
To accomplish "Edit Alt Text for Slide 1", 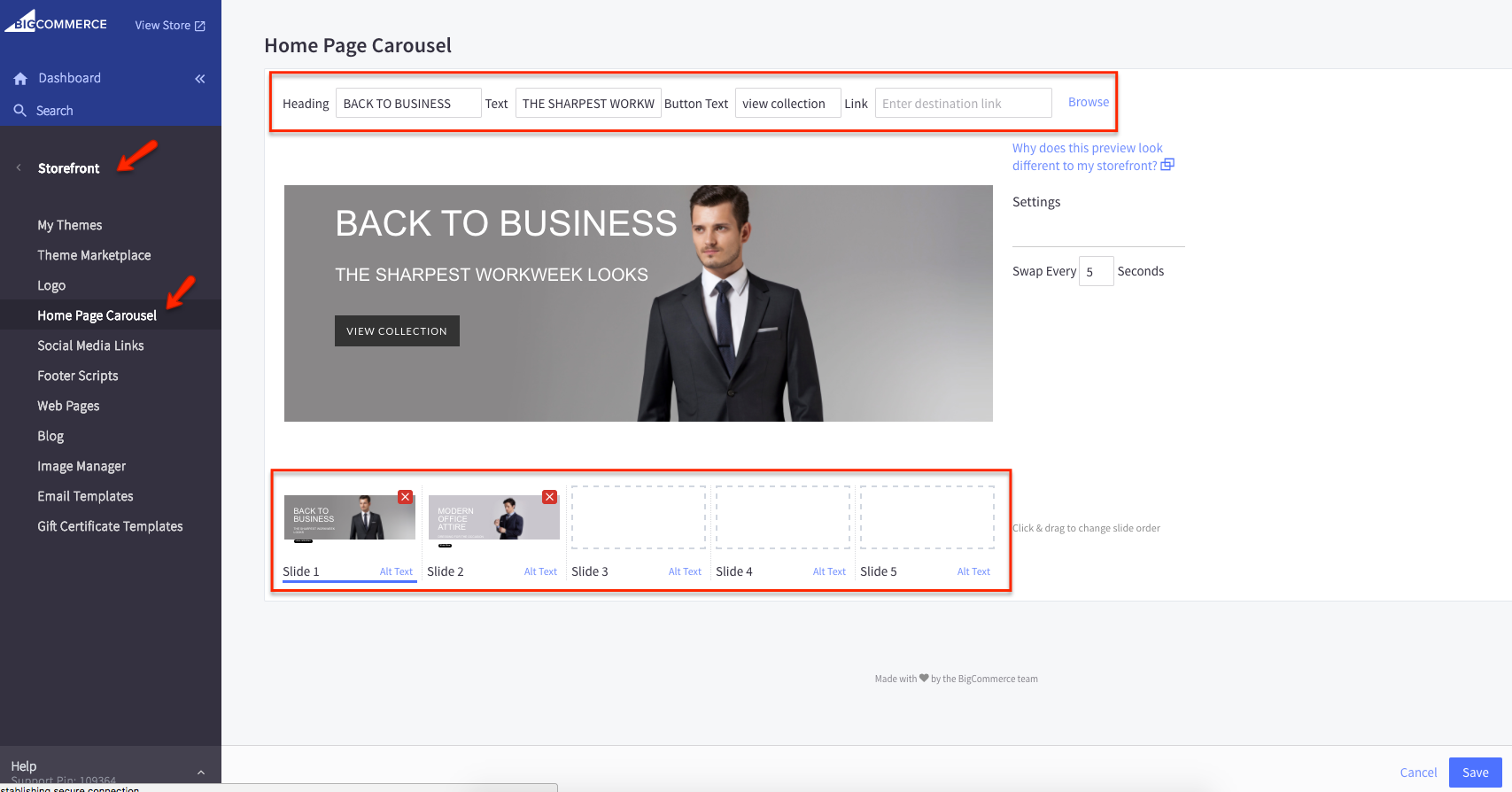I will click(x=396, y=571).
